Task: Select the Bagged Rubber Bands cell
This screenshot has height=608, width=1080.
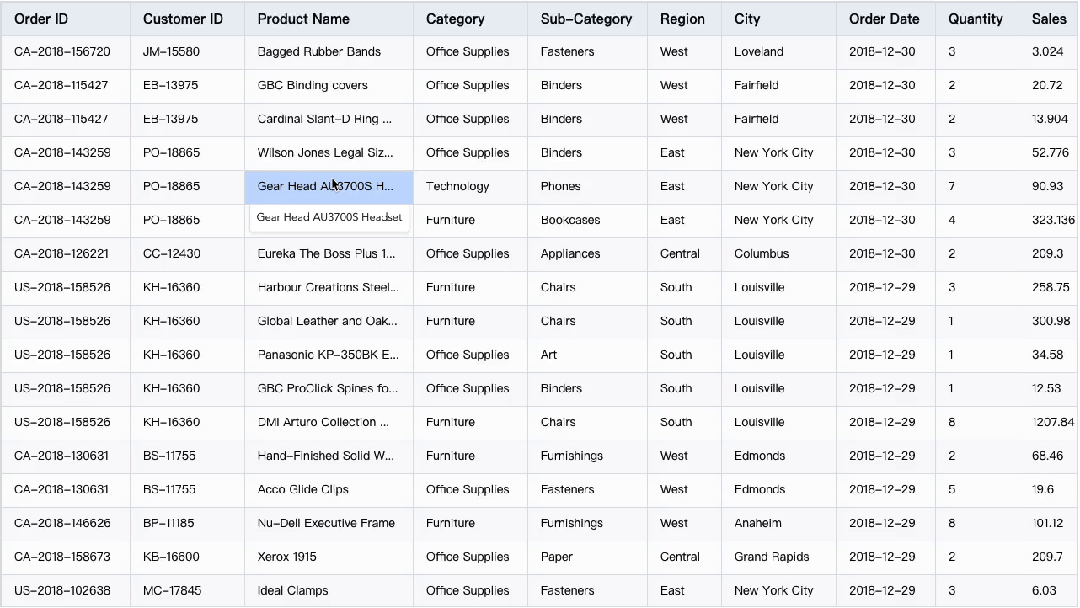Action: click(319, 52)
